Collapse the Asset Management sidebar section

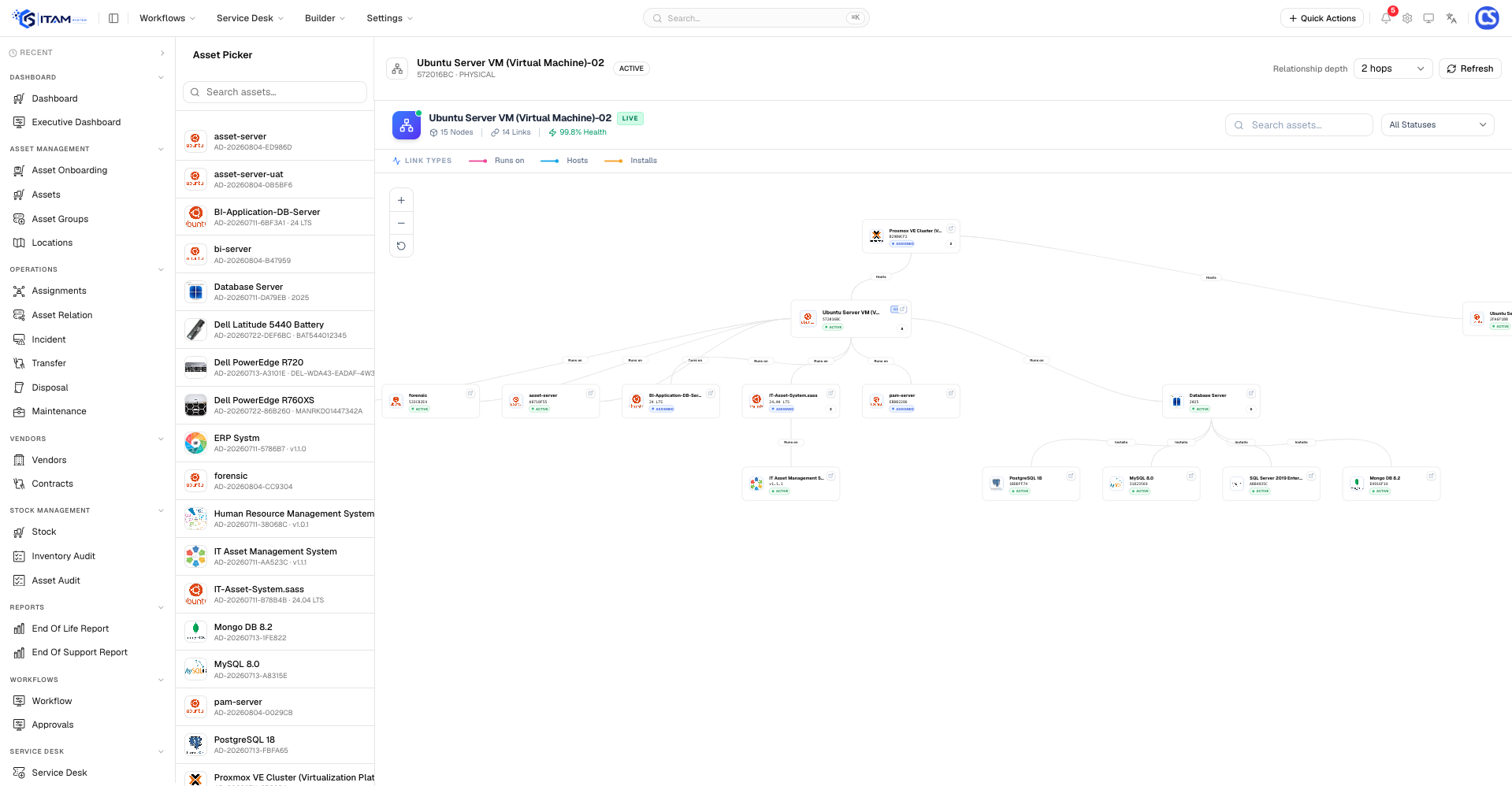tap(161, 149)
